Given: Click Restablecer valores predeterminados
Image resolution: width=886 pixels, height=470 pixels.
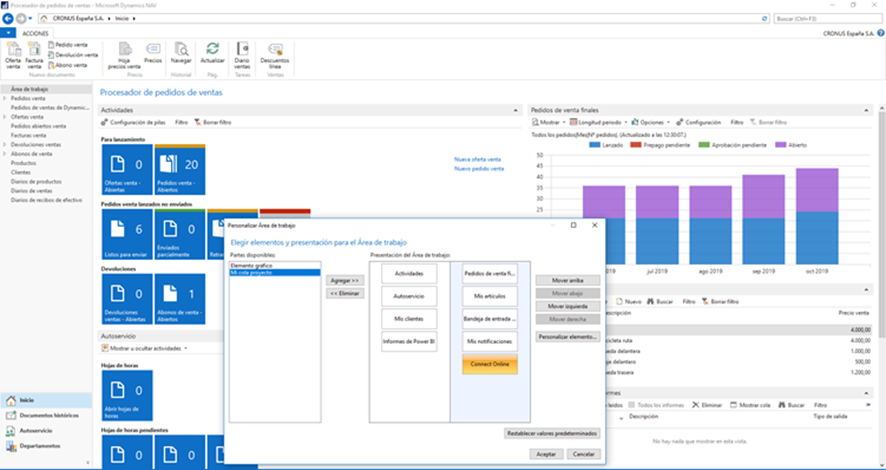Looking at the screenshot, I should point(551,433).
